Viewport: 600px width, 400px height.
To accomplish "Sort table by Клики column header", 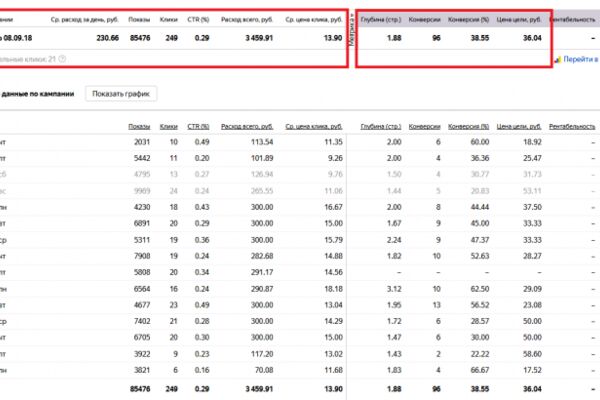I will click(169, 126).
